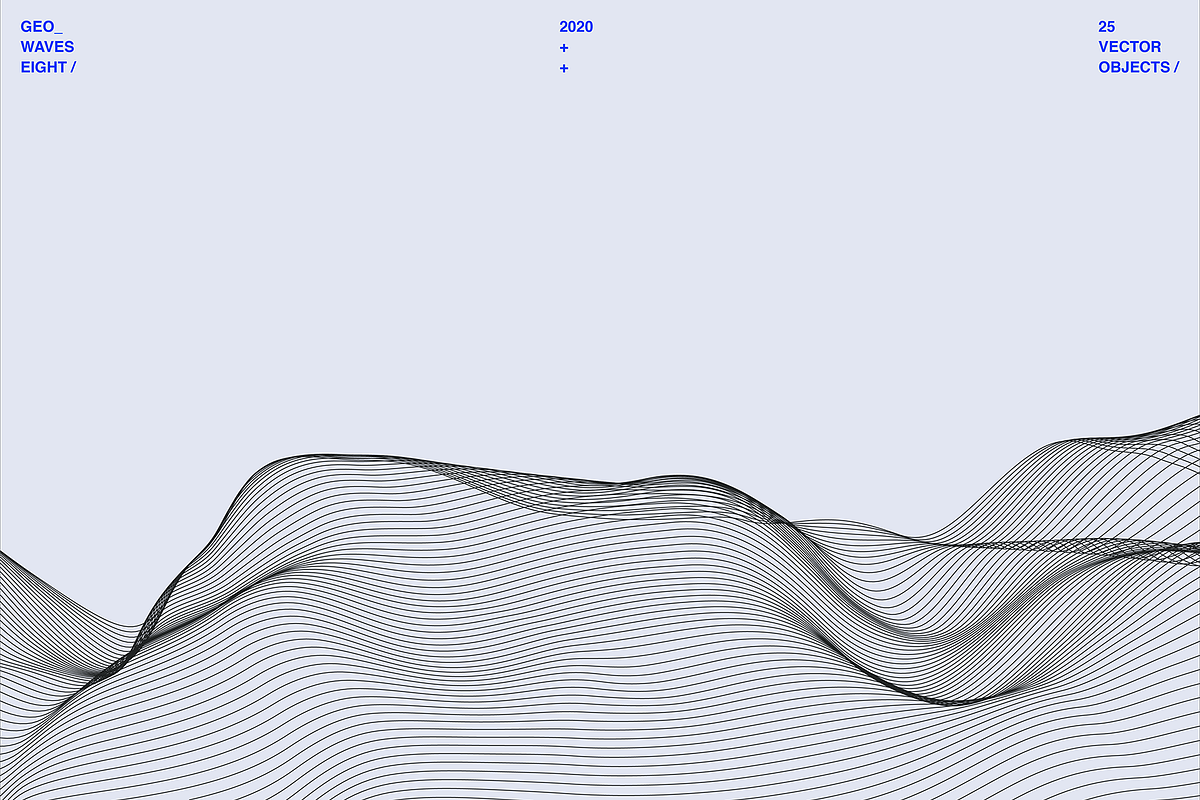Click the '2020' text at top center

[x=576, y=27]
